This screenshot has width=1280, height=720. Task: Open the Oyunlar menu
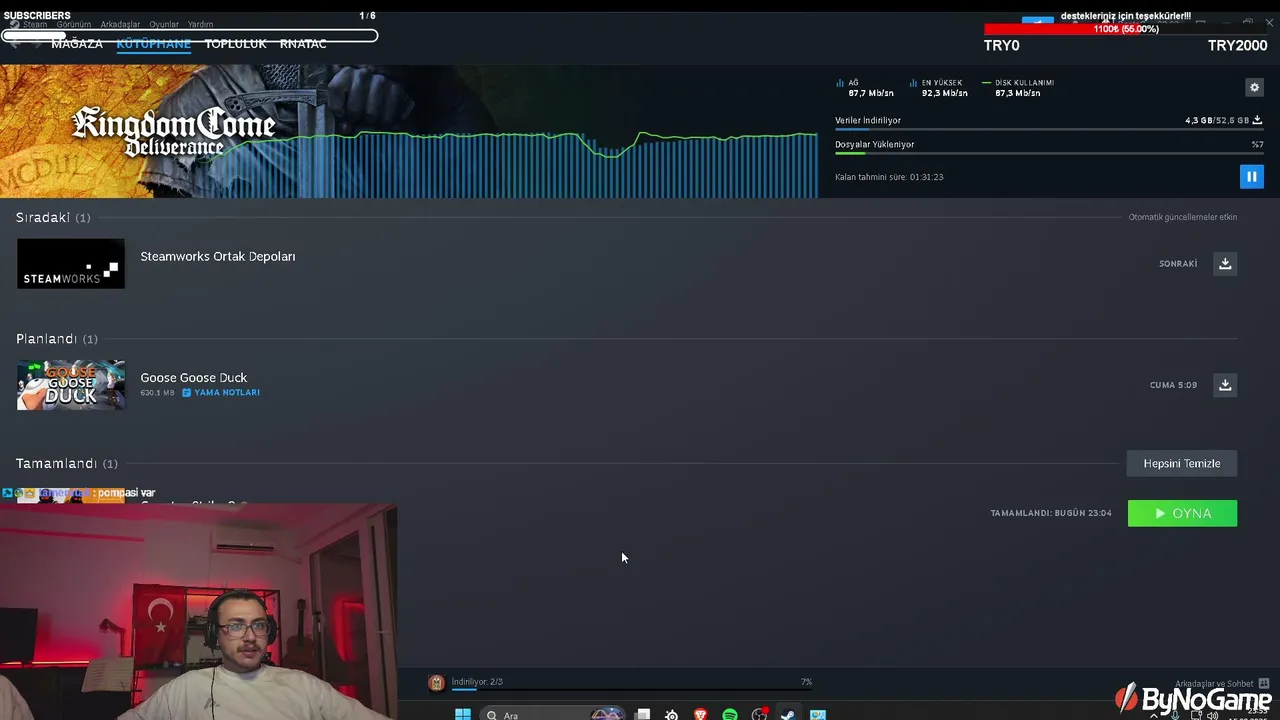coord(164,24)
